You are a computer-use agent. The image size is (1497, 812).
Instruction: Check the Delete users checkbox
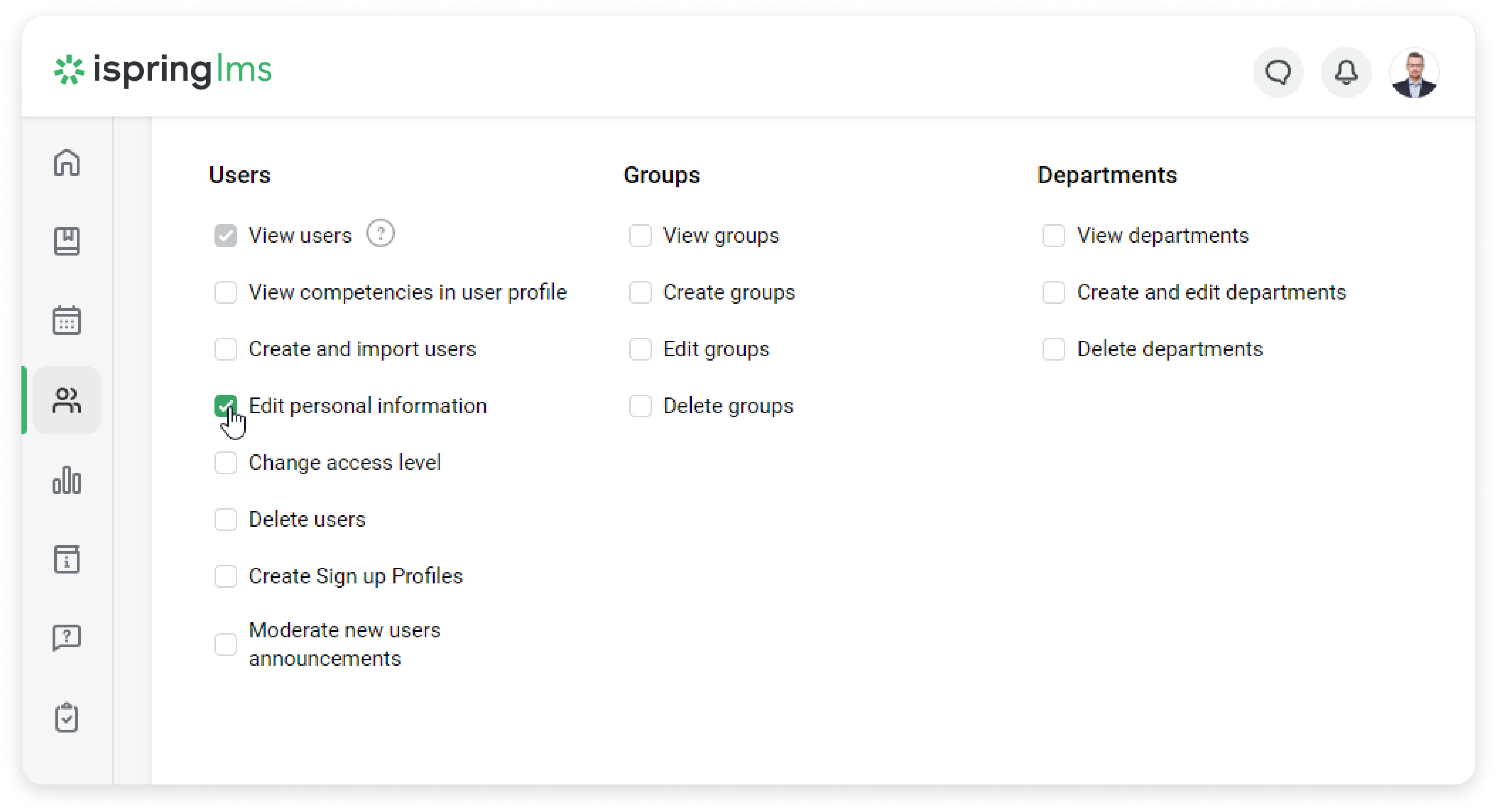tap(225, 519)
